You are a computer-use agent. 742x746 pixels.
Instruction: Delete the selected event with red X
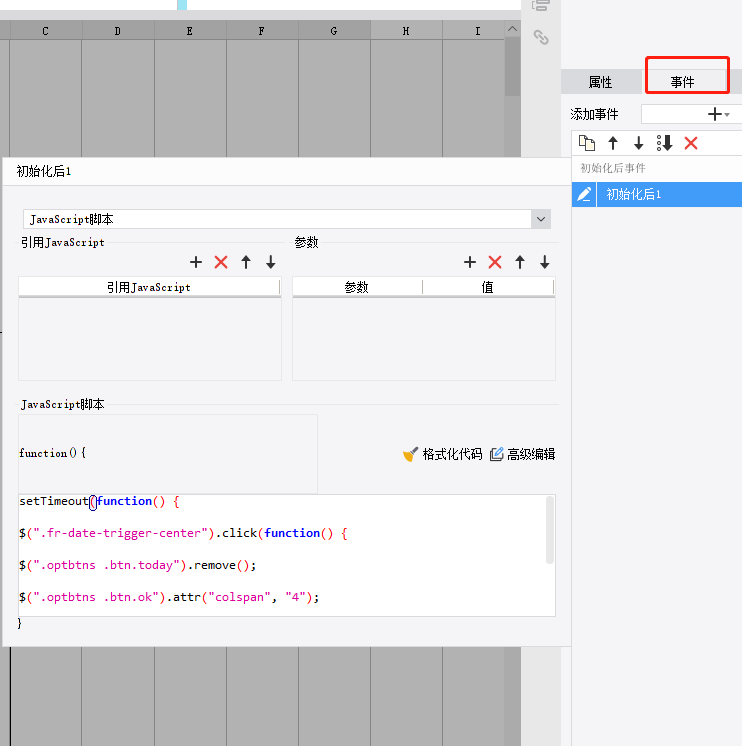pyautogui.click(x=691, y=143)
